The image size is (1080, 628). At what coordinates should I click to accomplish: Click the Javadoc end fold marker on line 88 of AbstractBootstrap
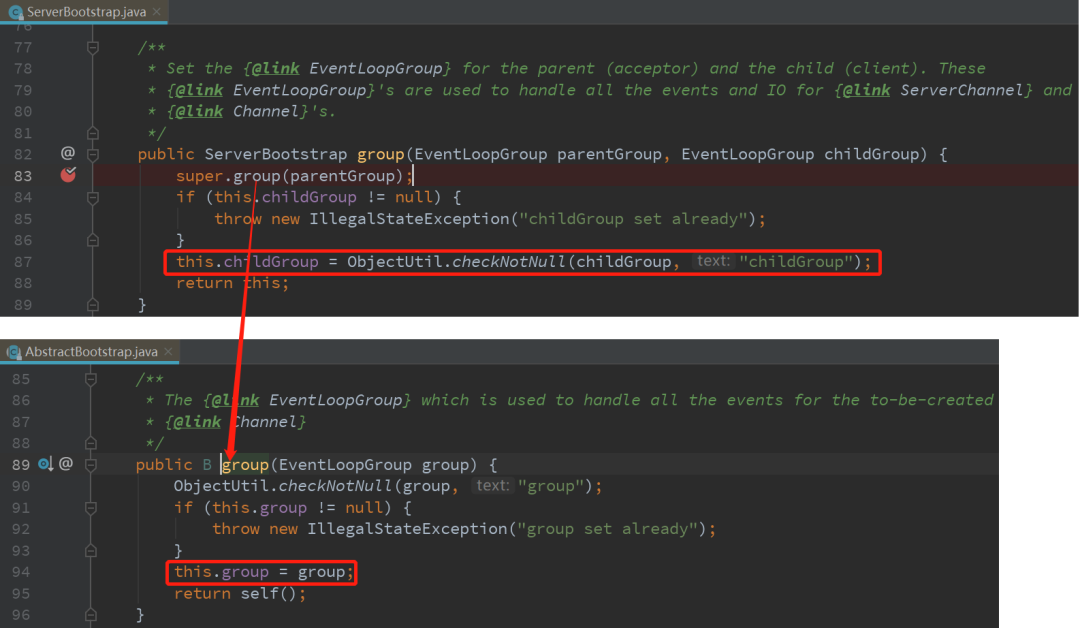click(x=91, y=443)
